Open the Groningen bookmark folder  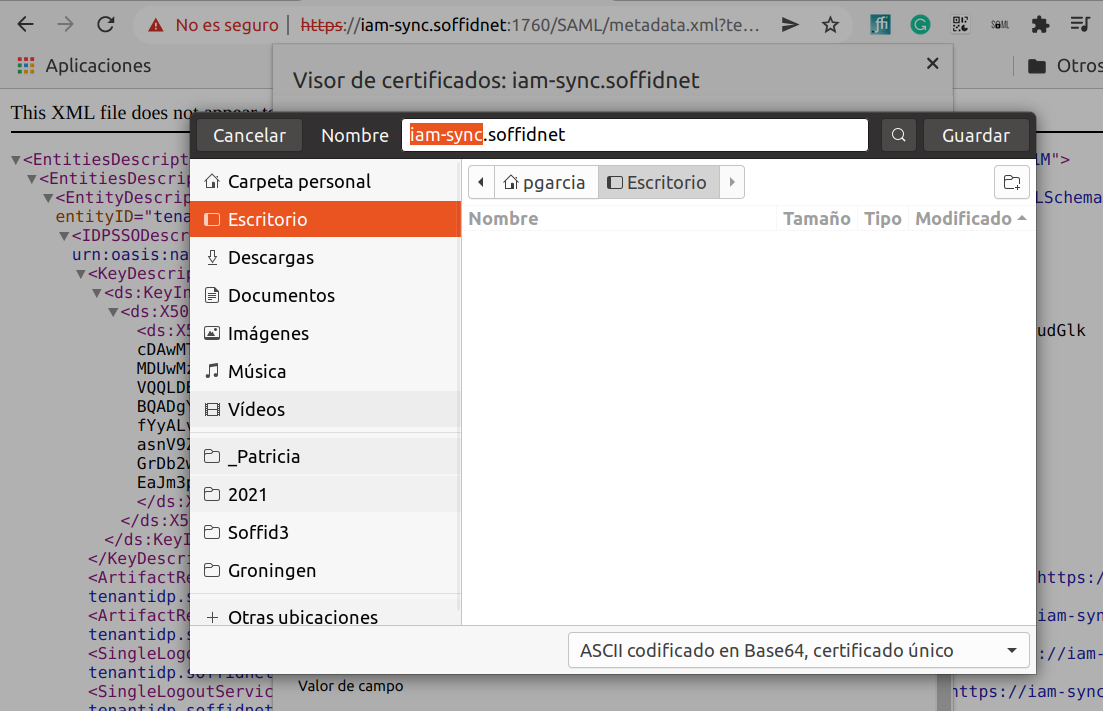coord(326,570)
